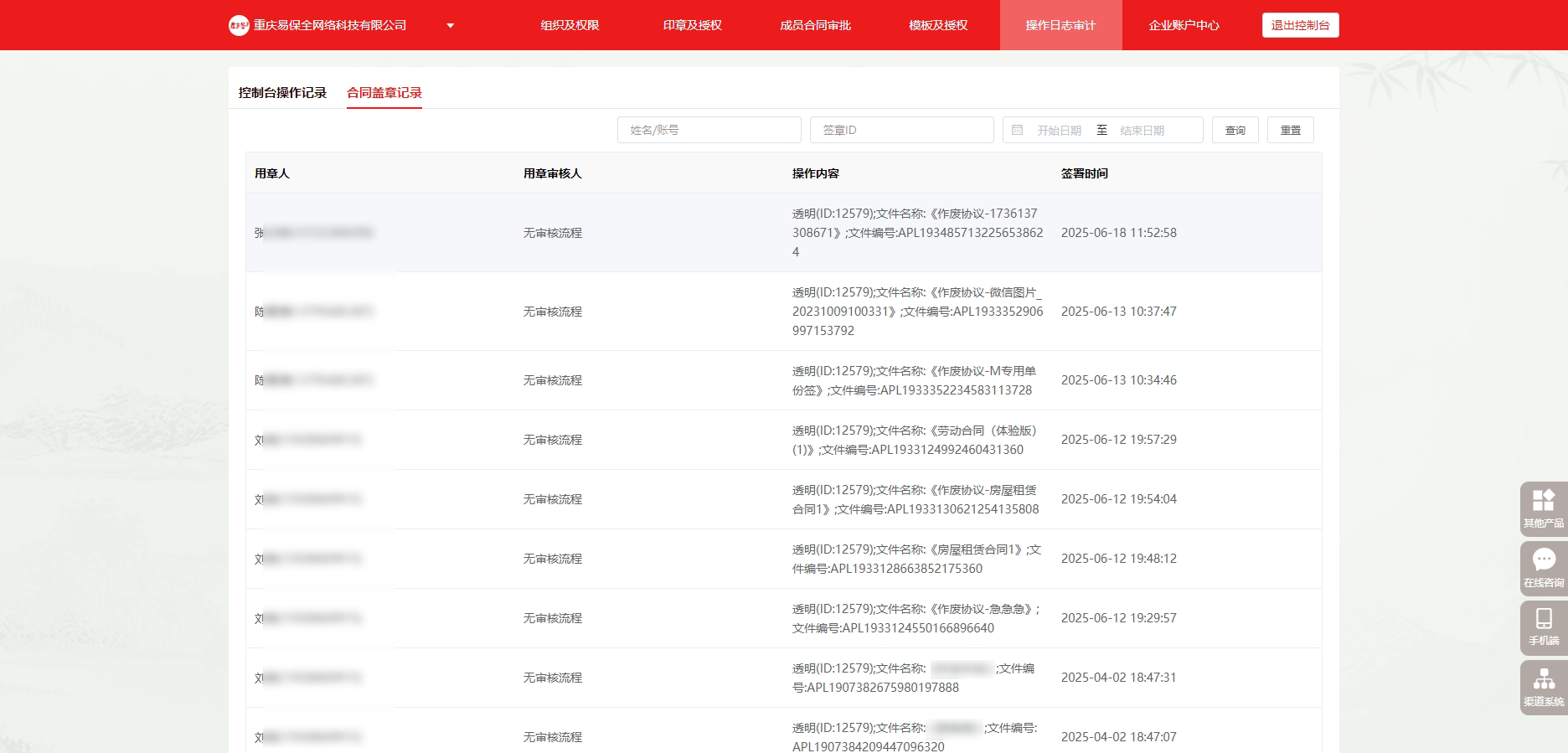The image size is (1568, 753).
Task: Open 企业账户中心 menu item
Action: [1184, 25]
